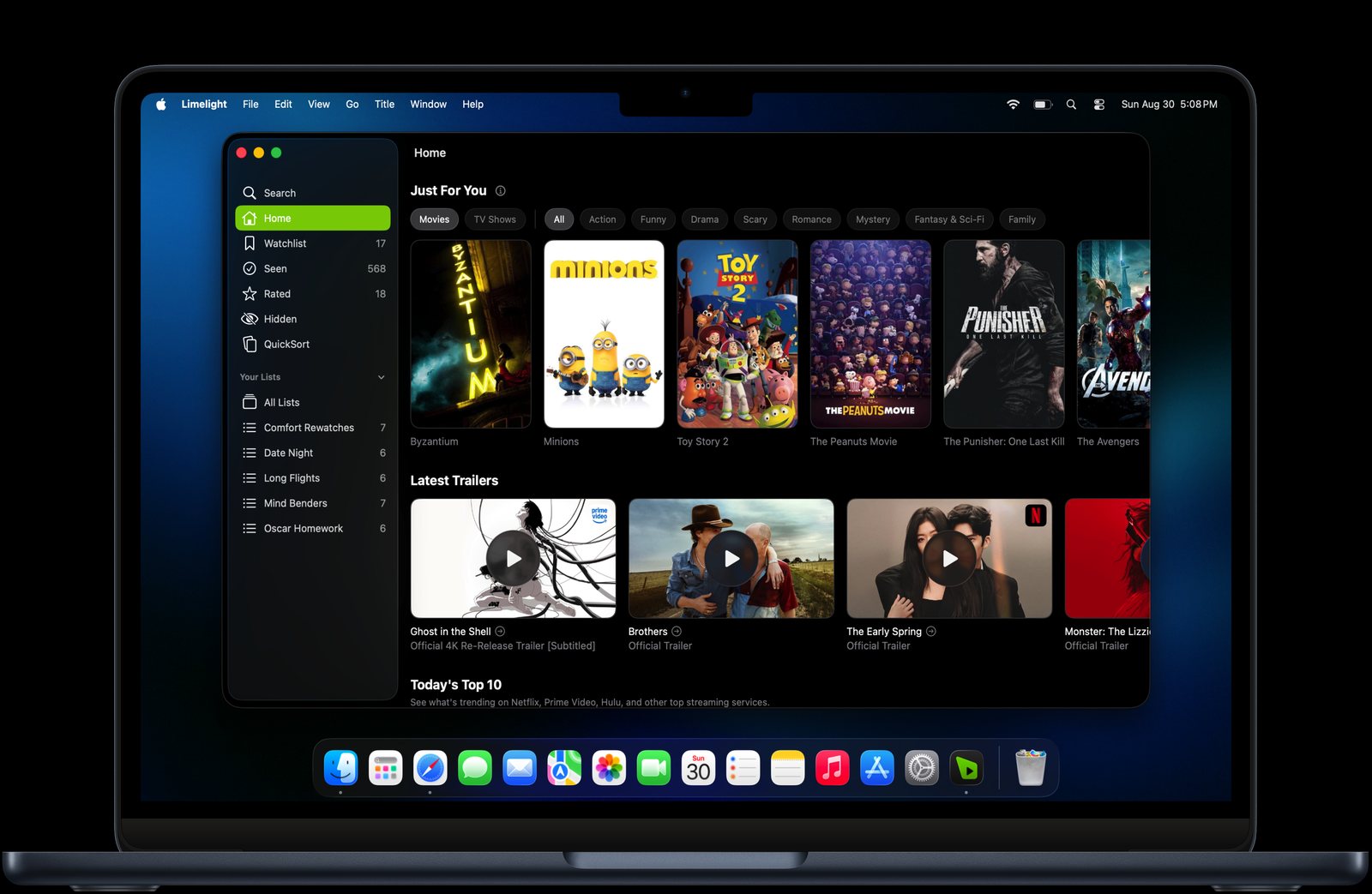The height and width of the screenshot is (894, 1372).
Task: Filter recommendations by Fantasy & Sci-Fi
Action: pos(949,219)
